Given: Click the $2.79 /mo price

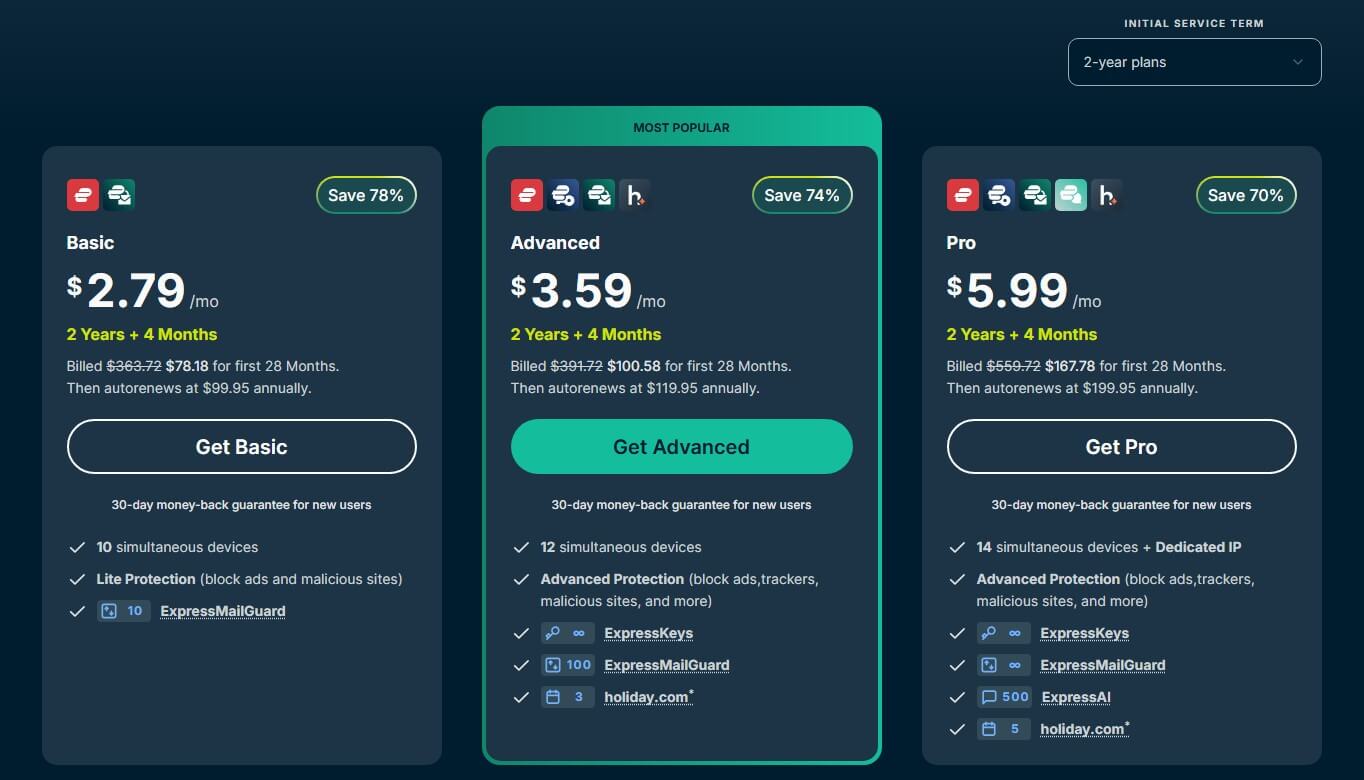Looking at the screenshot, I should pyautogui.click(x=143, y=291).
